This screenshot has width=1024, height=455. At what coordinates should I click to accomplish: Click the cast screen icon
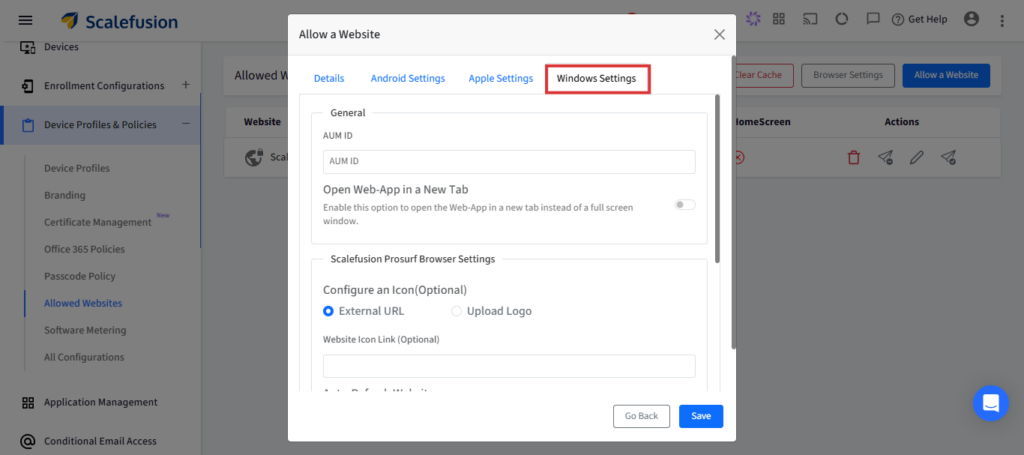pyautogui.click(x=810, y=19)
